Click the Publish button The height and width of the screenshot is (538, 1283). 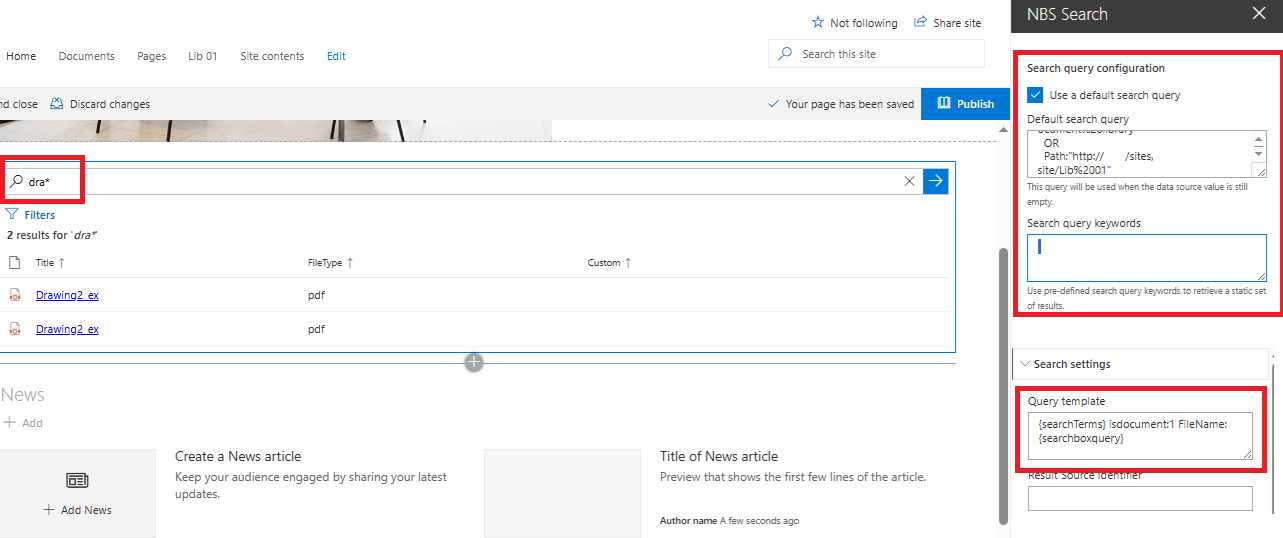964,103
